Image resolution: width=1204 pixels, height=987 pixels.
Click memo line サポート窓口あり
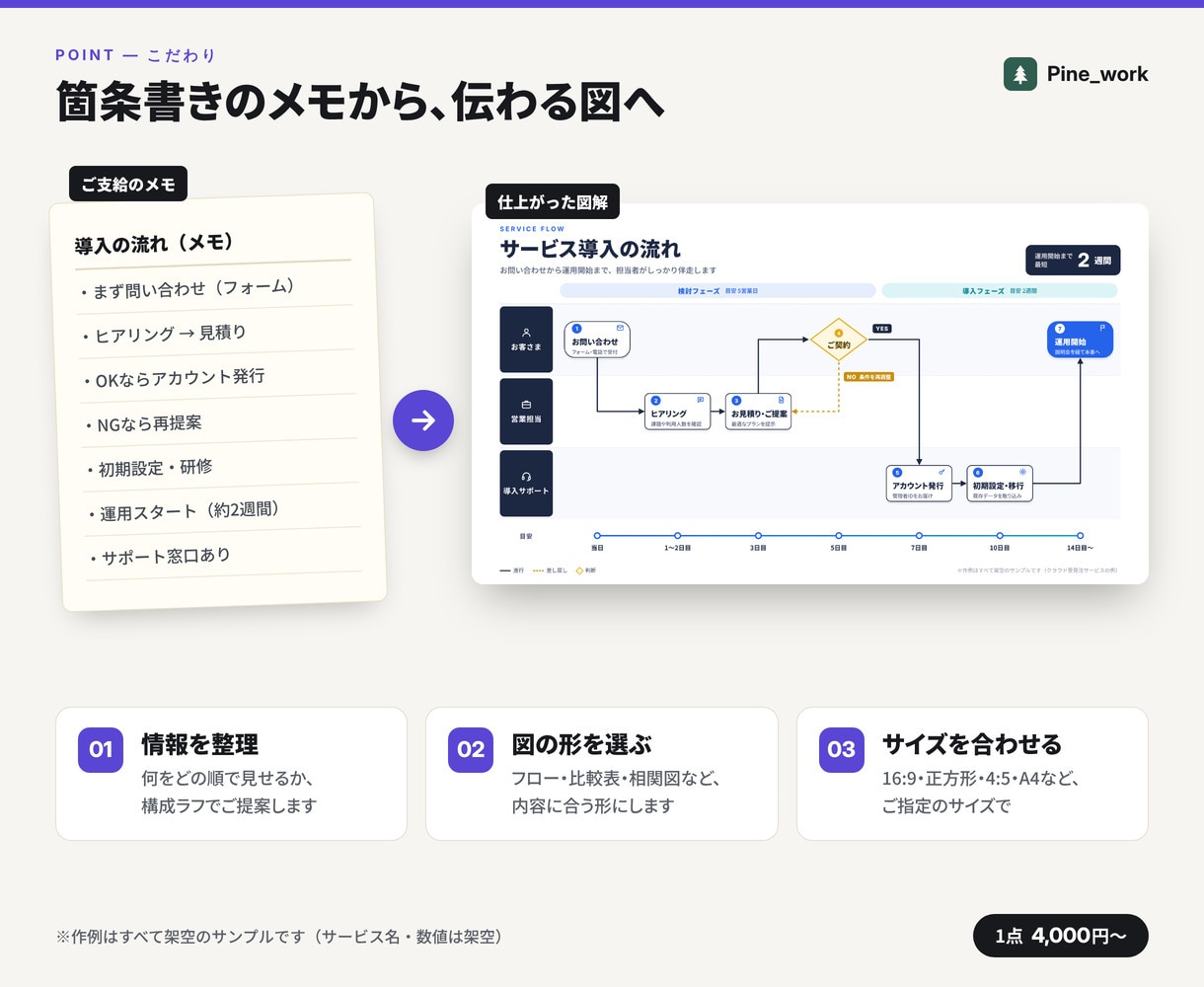[x=160, y=557]
